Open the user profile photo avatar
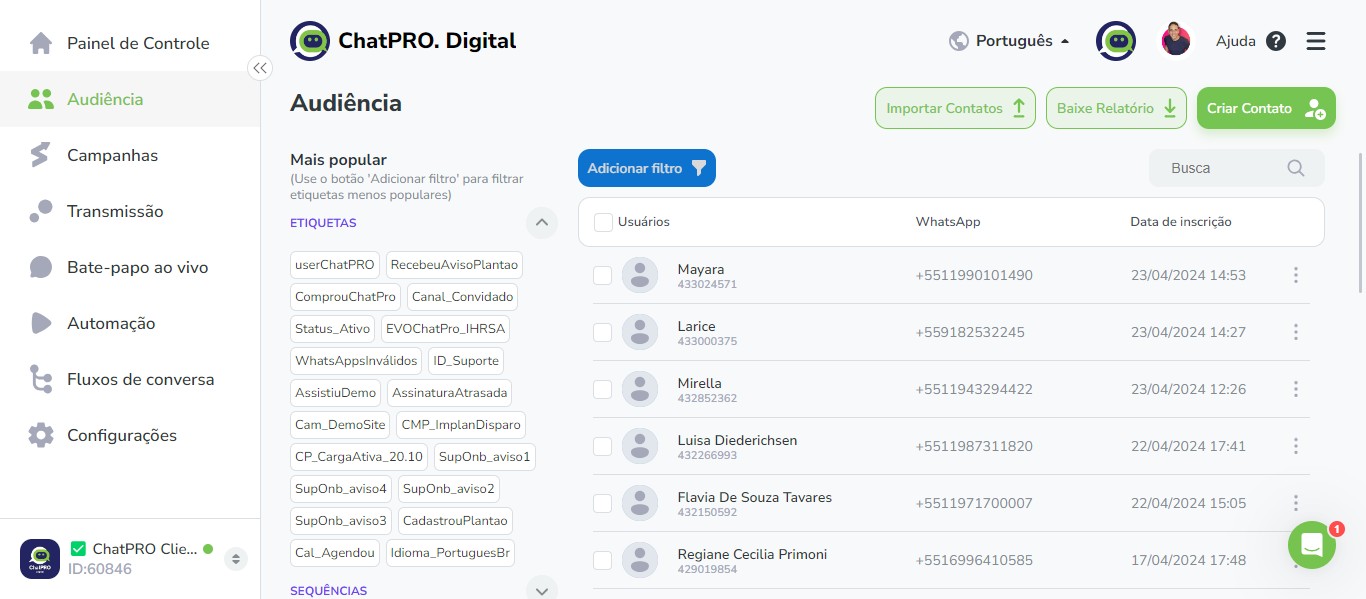The height and width of the screenshot is (599, 1366). coord(1176,41)
